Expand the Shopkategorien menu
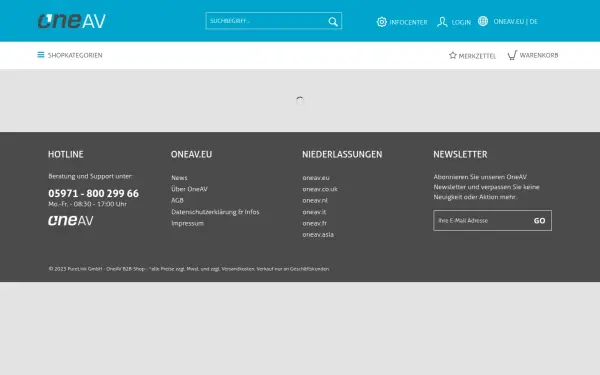This screenshot has width=600, height=375. (x=75, y=55)
